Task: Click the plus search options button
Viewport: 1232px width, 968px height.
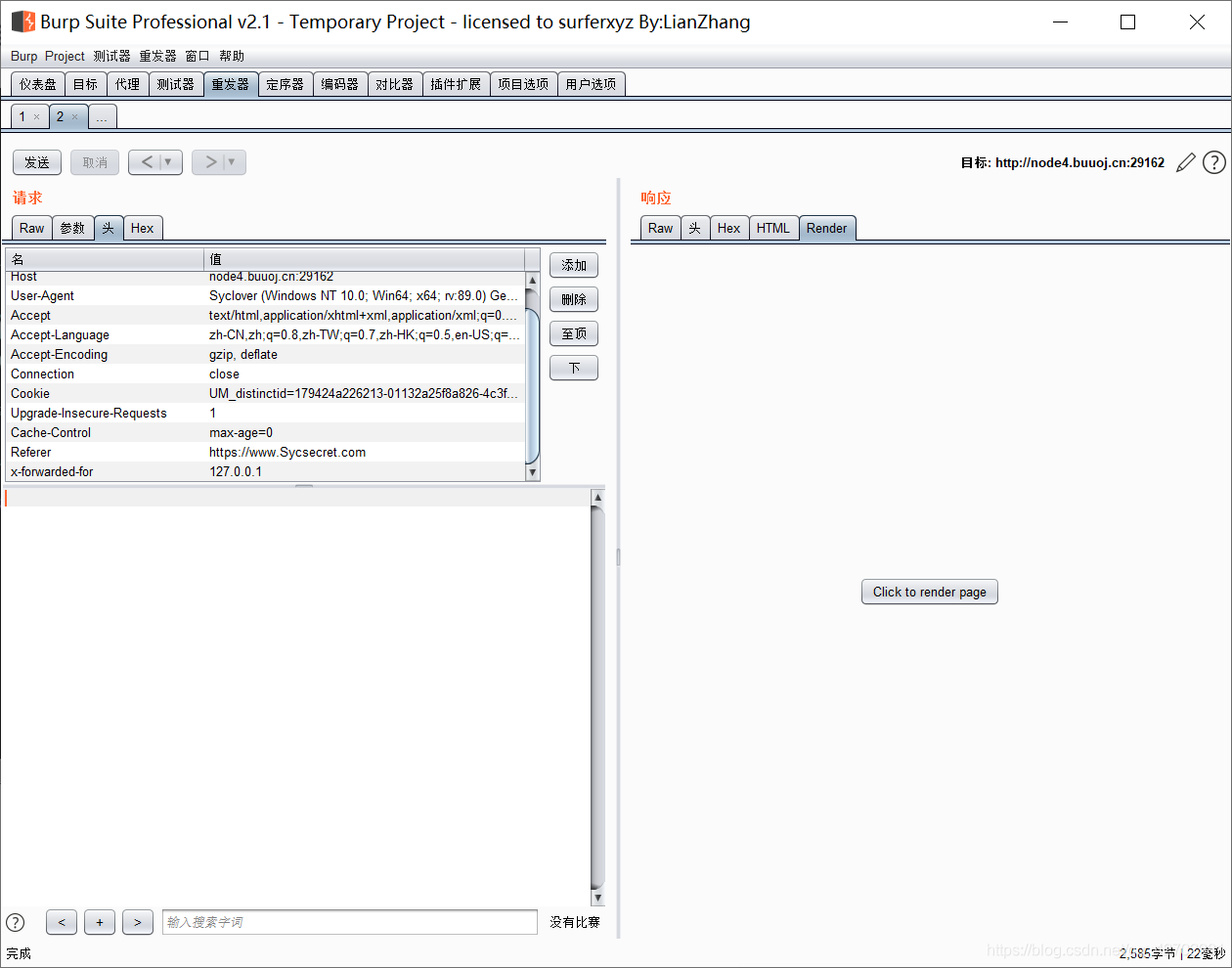Action: (100, 922)
